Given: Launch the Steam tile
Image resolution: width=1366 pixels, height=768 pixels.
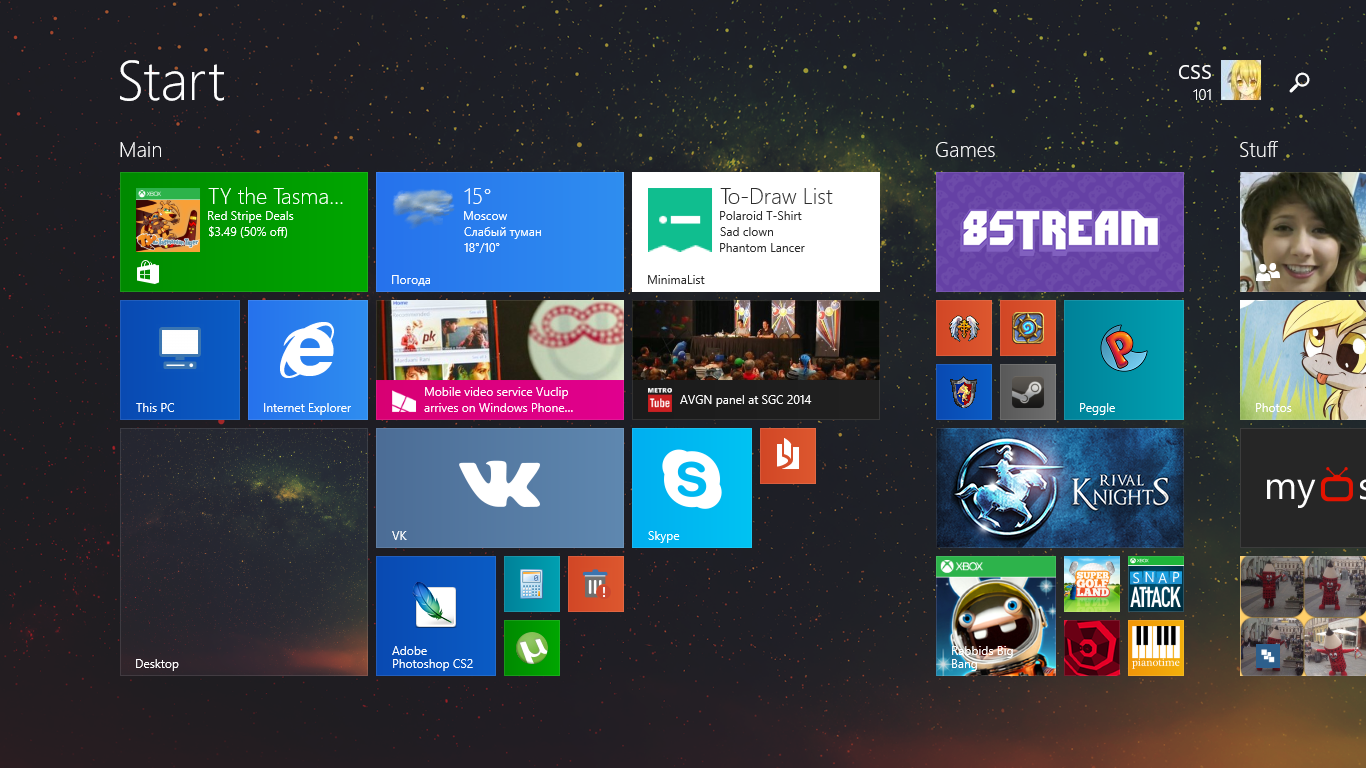Looking at the screenshot, I should click(1028, 392).
